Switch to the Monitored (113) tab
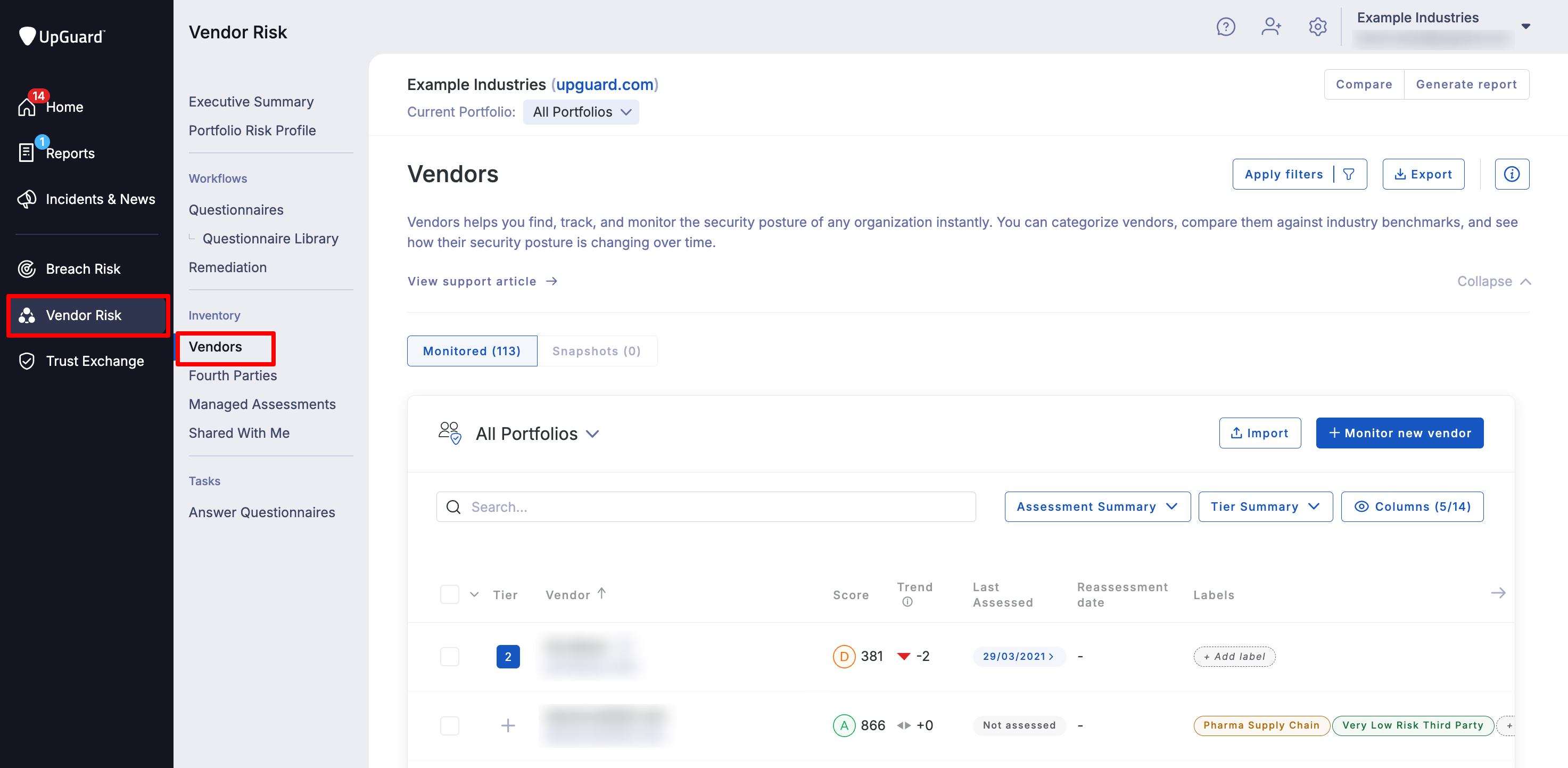Image resolution: width=1568 pixels, height=768 pixels. [x=472, y=351]
